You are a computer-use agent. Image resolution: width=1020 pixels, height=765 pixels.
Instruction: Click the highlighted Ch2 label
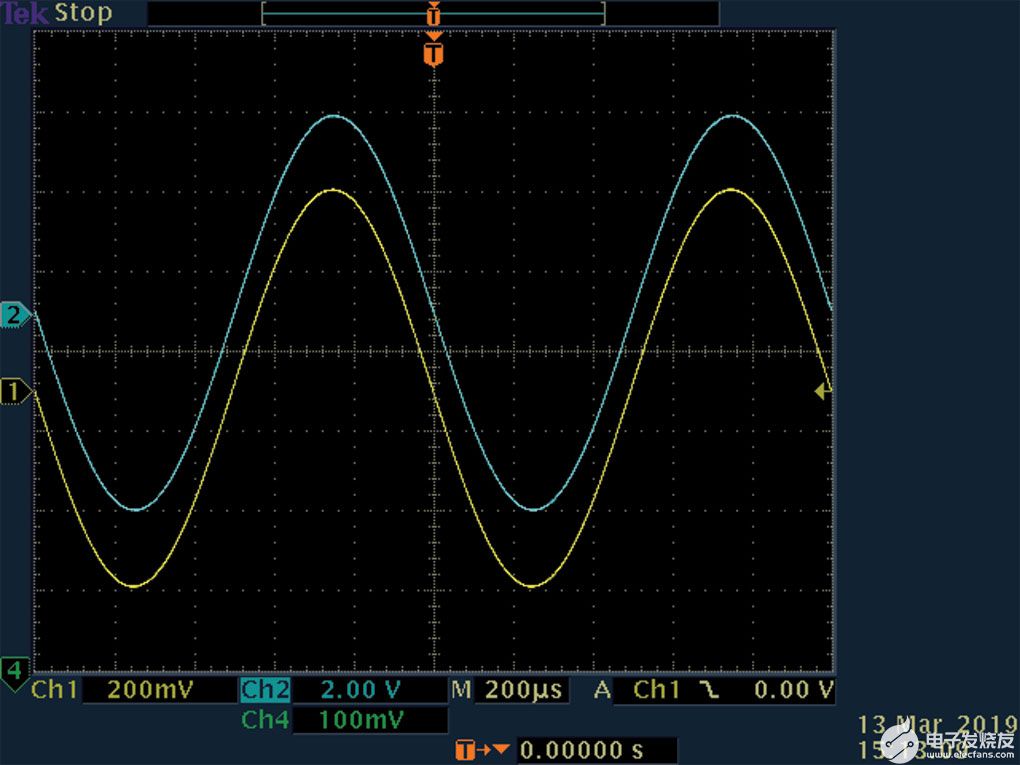click(265, 690)
